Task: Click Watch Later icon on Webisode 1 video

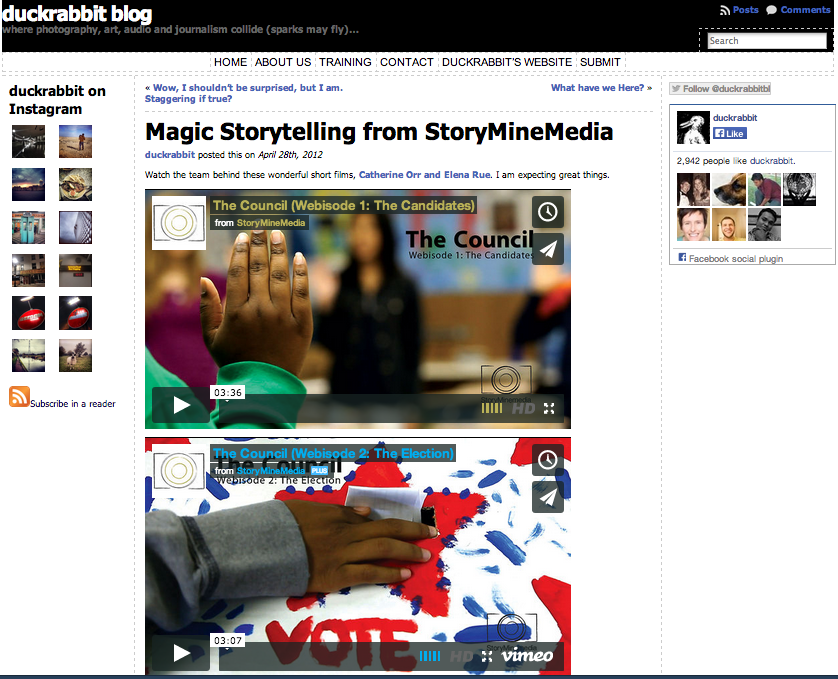Action: coord(548,212)
